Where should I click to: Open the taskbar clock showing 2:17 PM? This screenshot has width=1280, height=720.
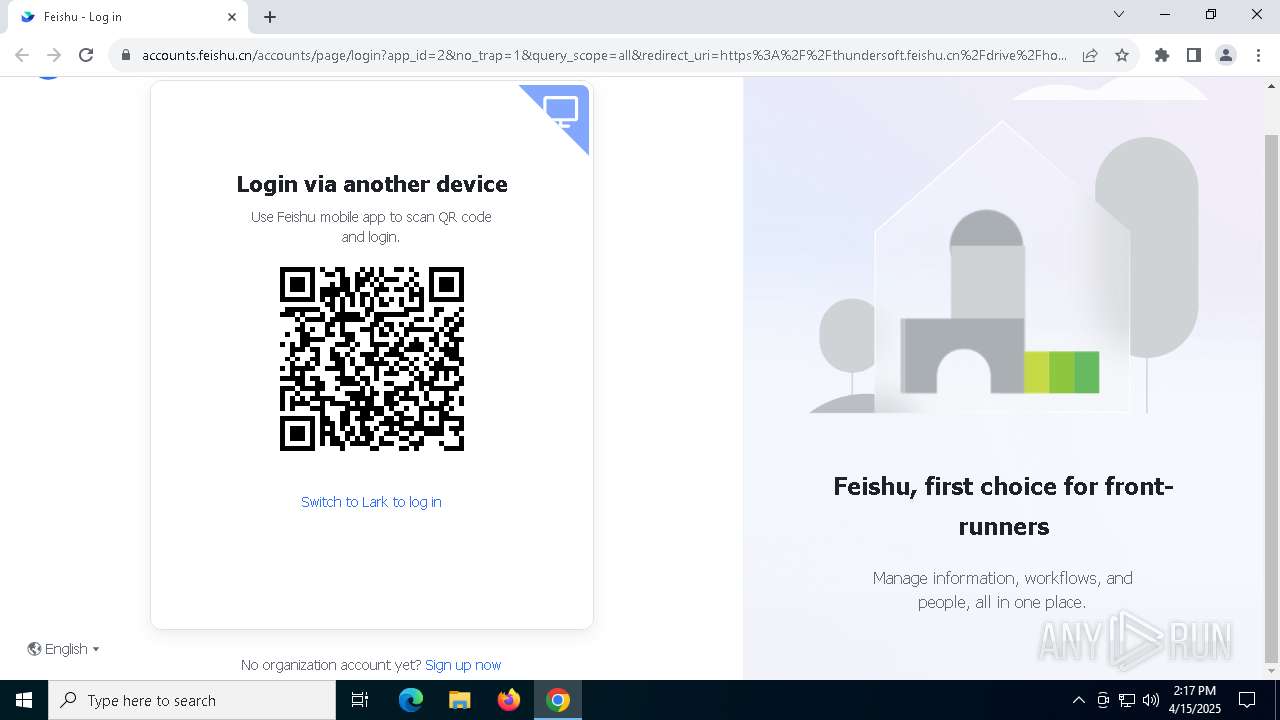pos(1195,700)
